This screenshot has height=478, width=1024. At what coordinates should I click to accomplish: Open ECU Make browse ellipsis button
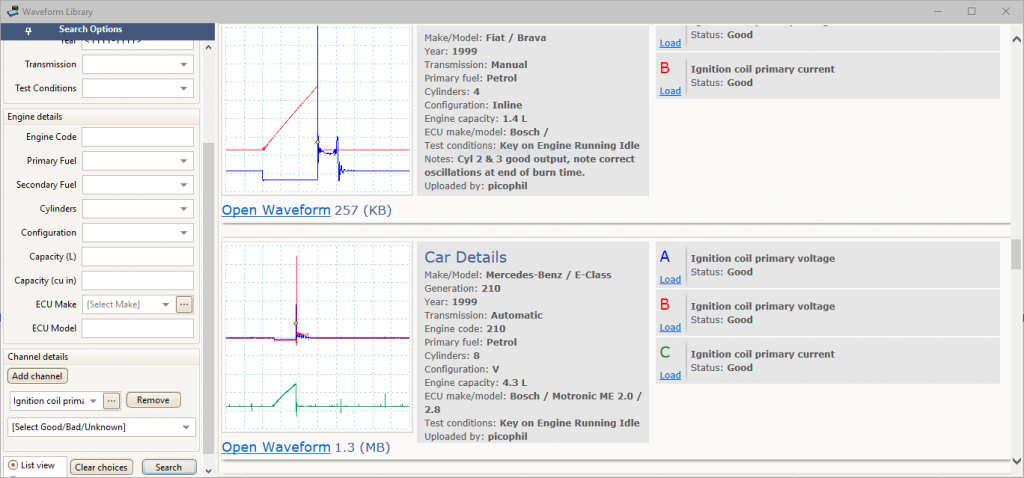pos(184,304)
